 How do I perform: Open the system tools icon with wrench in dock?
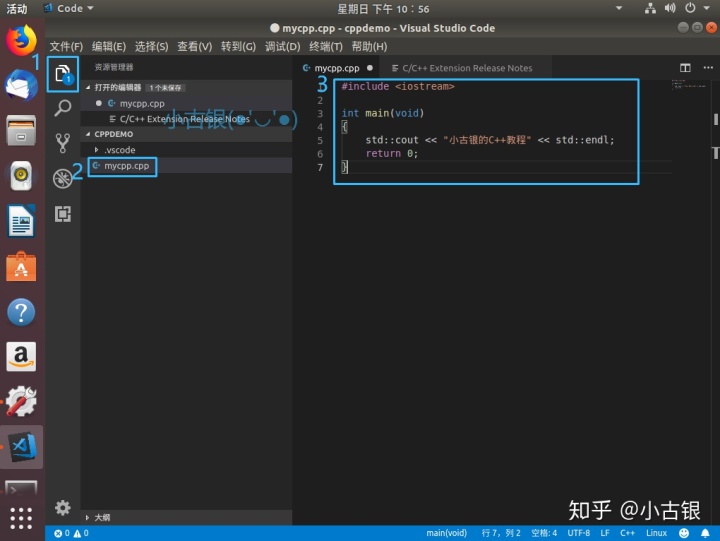tap(21, 402)
